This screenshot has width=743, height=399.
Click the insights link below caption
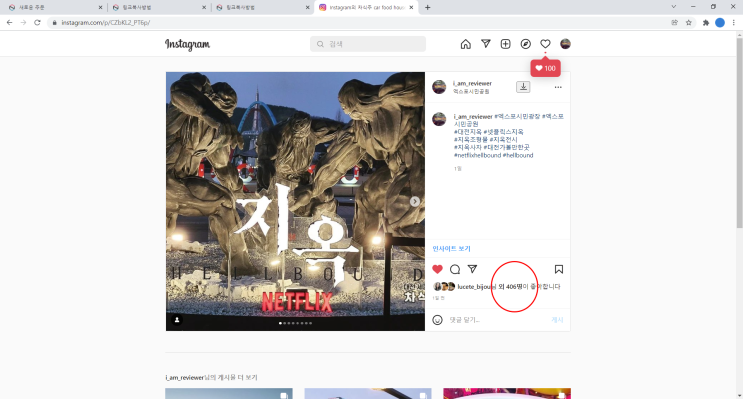pyautogui.click(x=451, y=248)
